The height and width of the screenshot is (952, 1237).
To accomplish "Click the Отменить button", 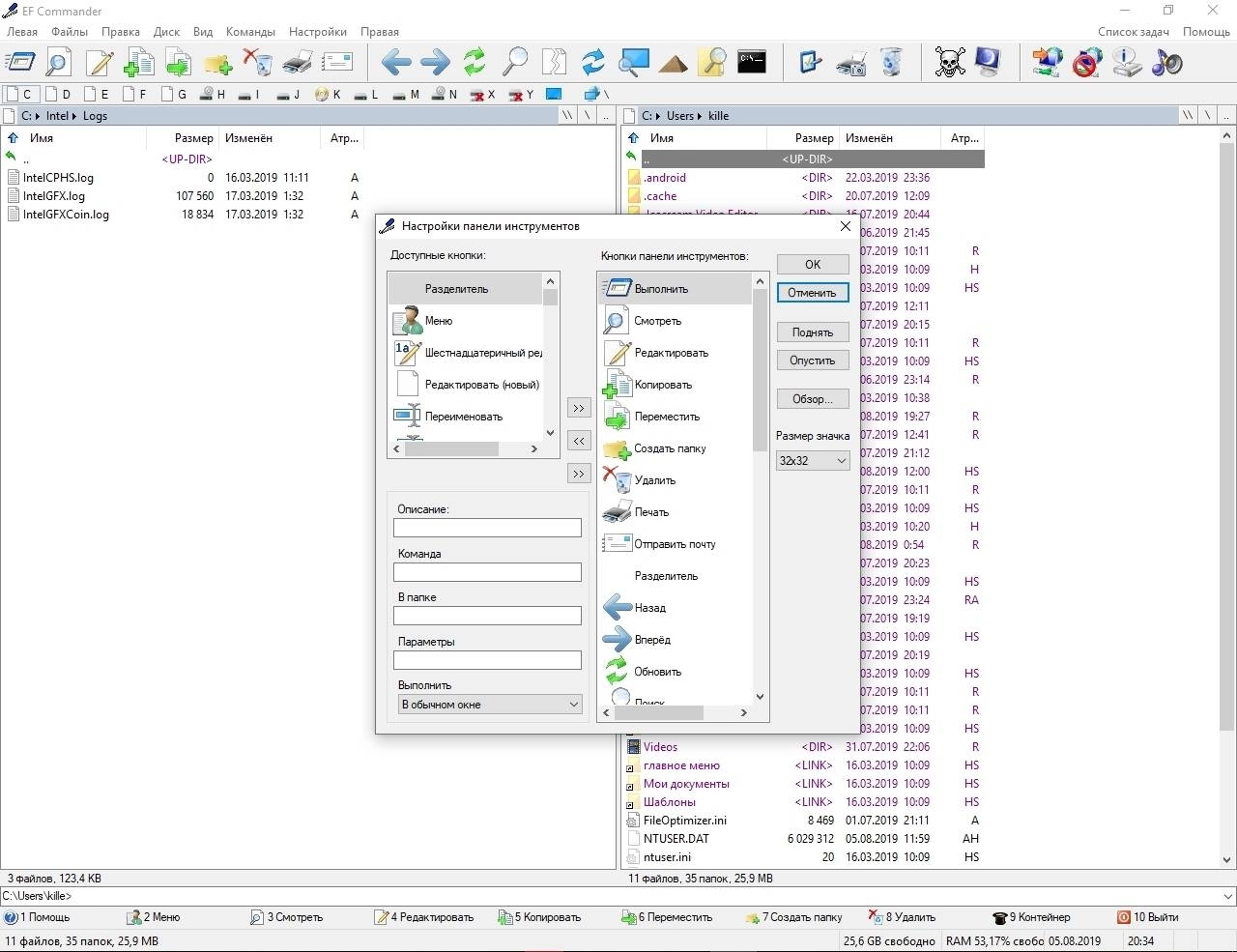I will point(813,292).
